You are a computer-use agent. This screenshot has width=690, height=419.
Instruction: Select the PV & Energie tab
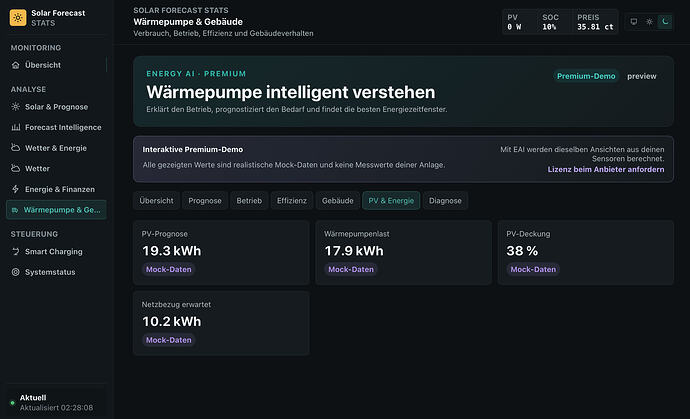pos(391,201)
